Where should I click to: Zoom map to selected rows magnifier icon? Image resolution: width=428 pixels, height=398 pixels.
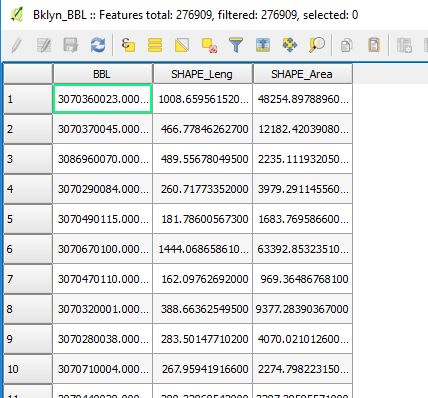click(x=317, y=45)
